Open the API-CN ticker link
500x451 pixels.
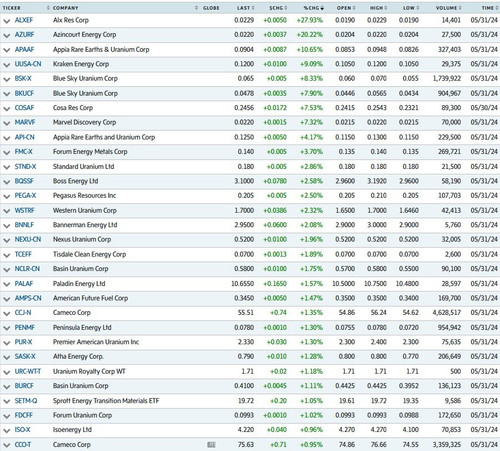coord(24,137)
